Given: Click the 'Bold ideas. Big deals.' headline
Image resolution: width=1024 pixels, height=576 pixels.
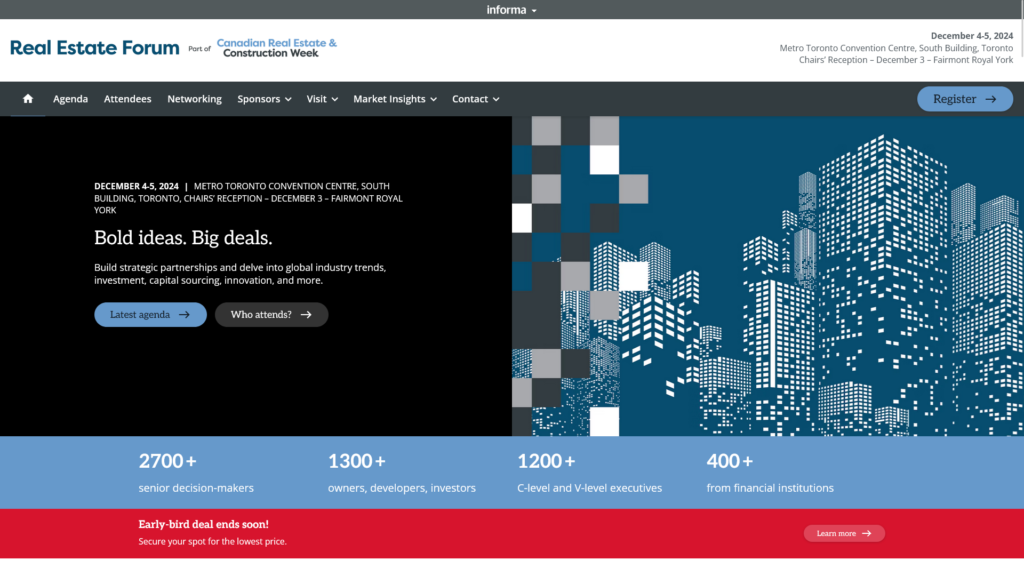Looking at the screenshot, I should click(183, 238).
